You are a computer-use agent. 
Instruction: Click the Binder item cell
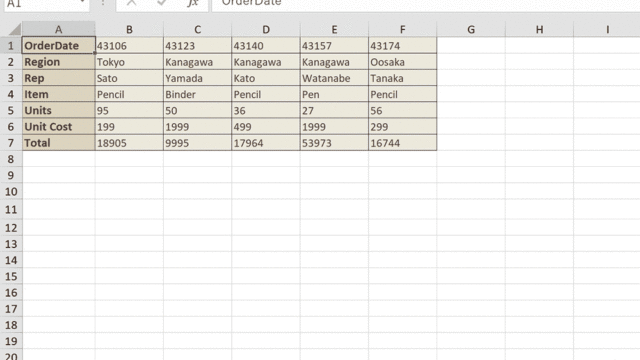(x=198, y=94)
